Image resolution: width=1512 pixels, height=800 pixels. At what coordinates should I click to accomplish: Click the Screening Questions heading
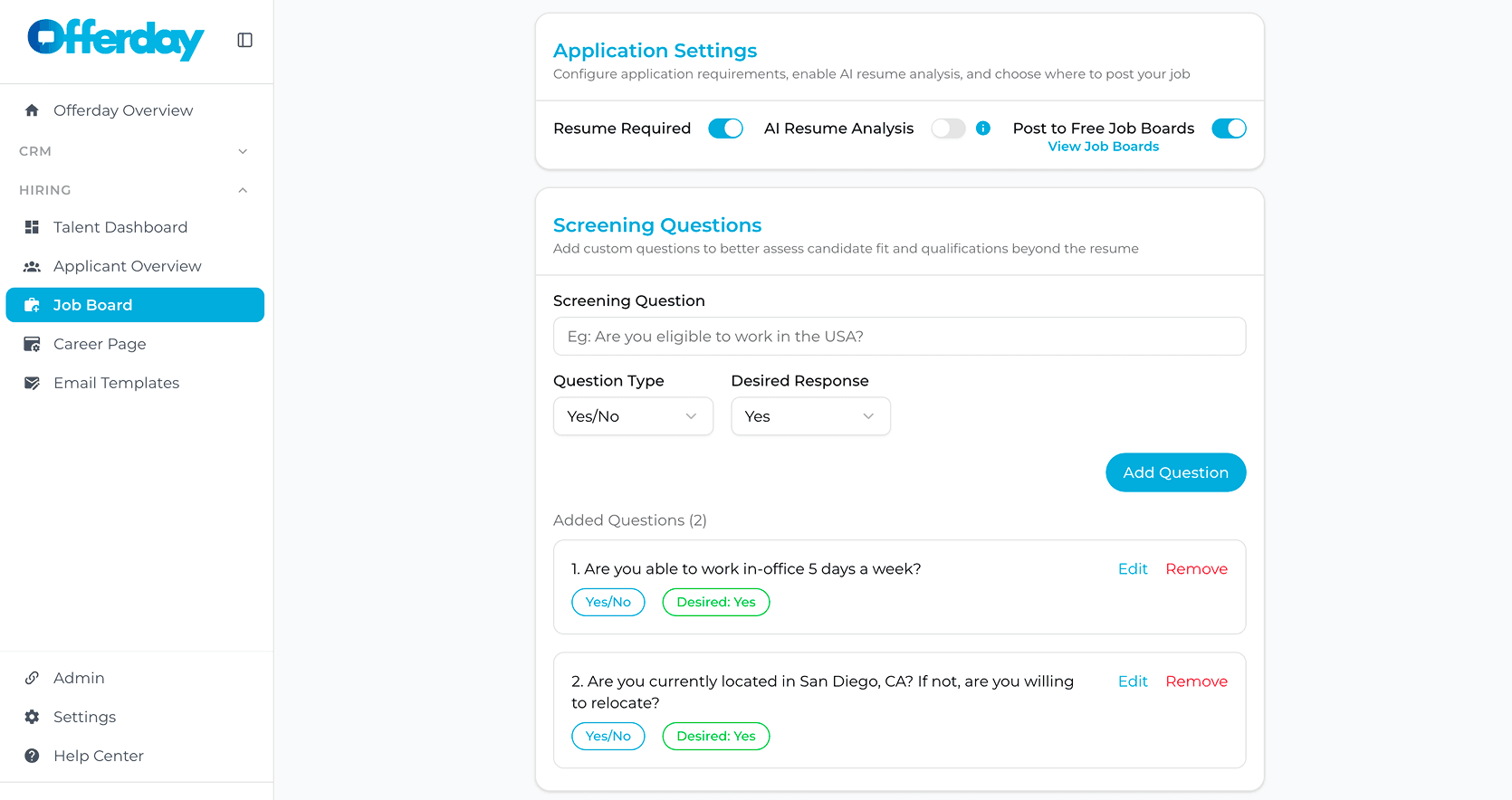click(x=657, y=225)
